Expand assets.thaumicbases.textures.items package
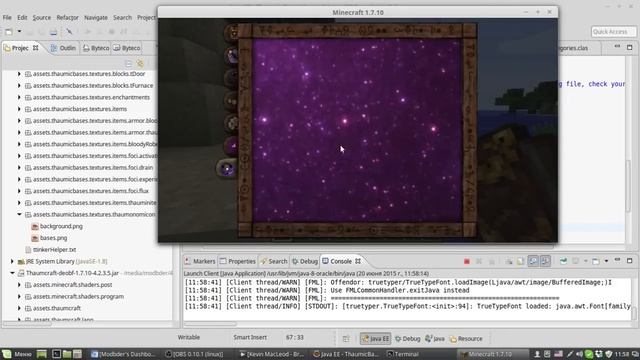This screenshot has height=360, width=640. click(x=19, y=109)
